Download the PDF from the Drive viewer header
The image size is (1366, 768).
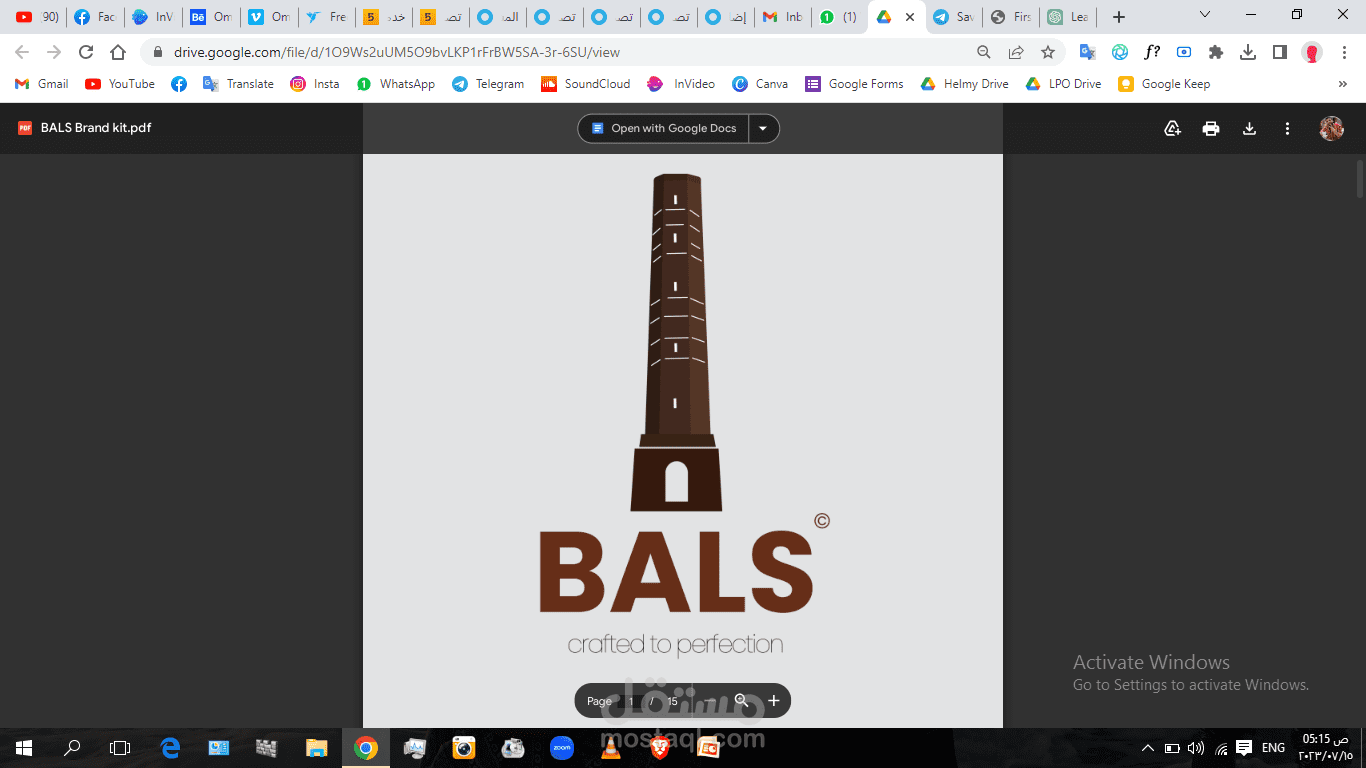[1249, 128]
